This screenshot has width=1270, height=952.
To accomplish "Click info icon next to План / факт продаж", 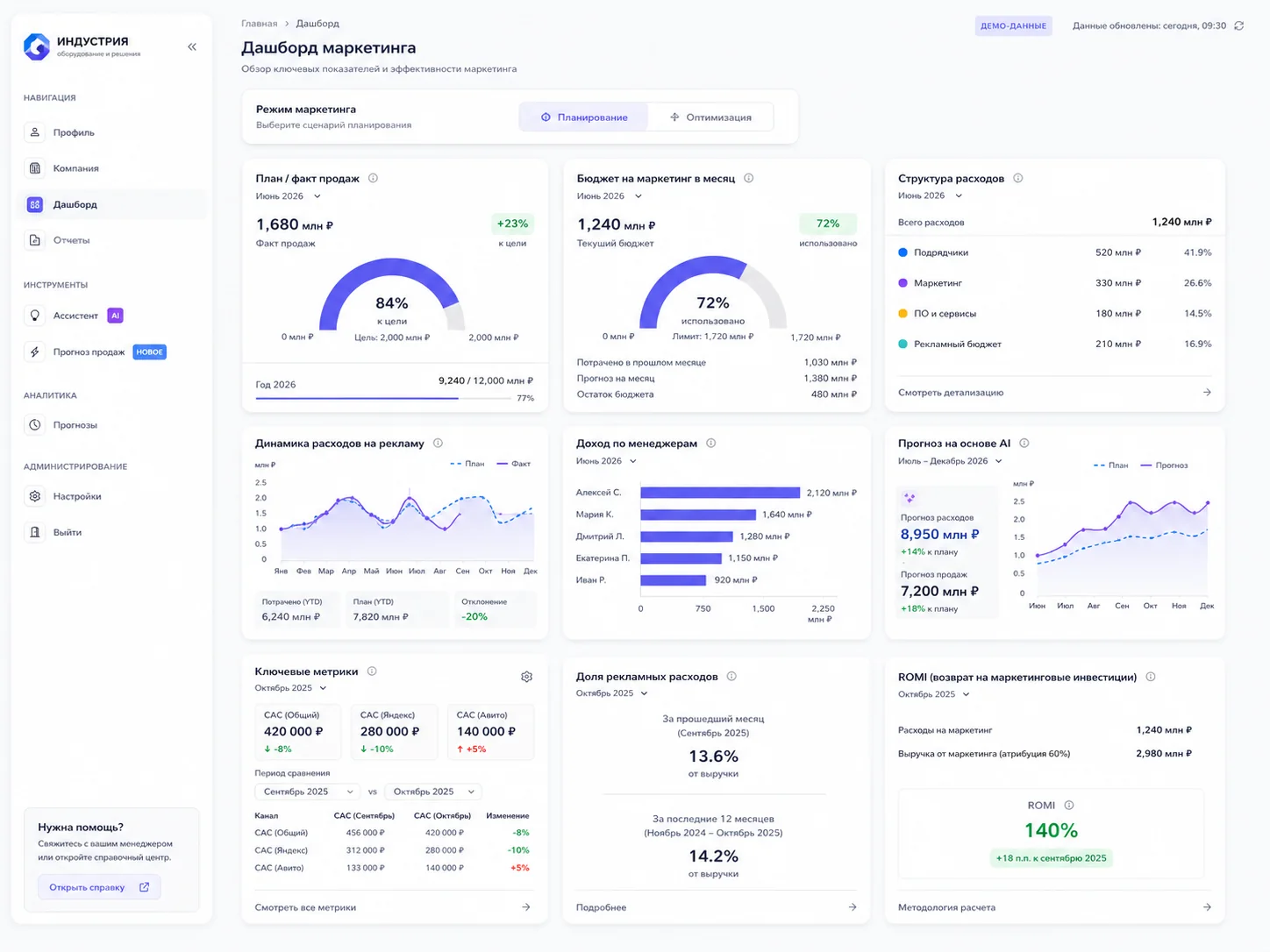I will pyautogui.click(x=373, y=178).
